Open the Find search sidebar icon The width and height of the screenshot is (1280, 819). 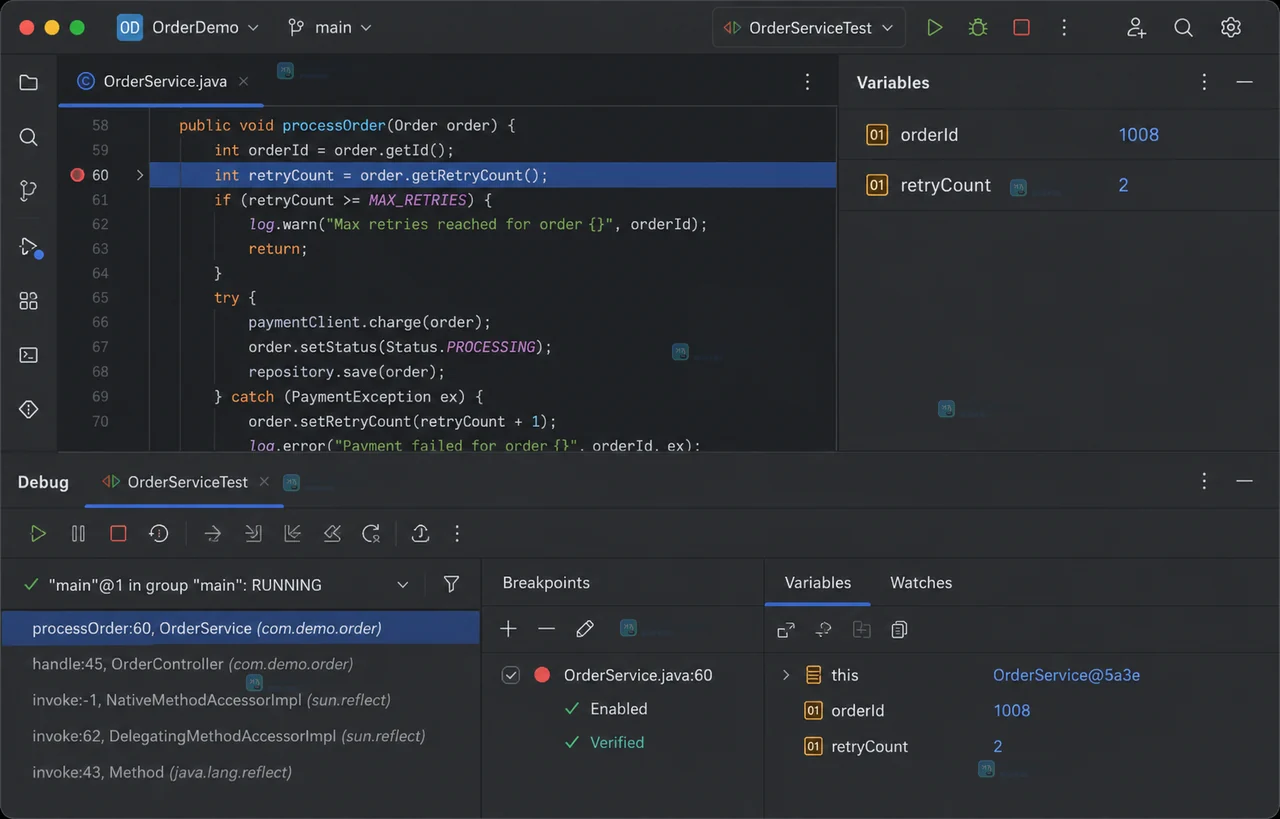(x=28, y=137)
